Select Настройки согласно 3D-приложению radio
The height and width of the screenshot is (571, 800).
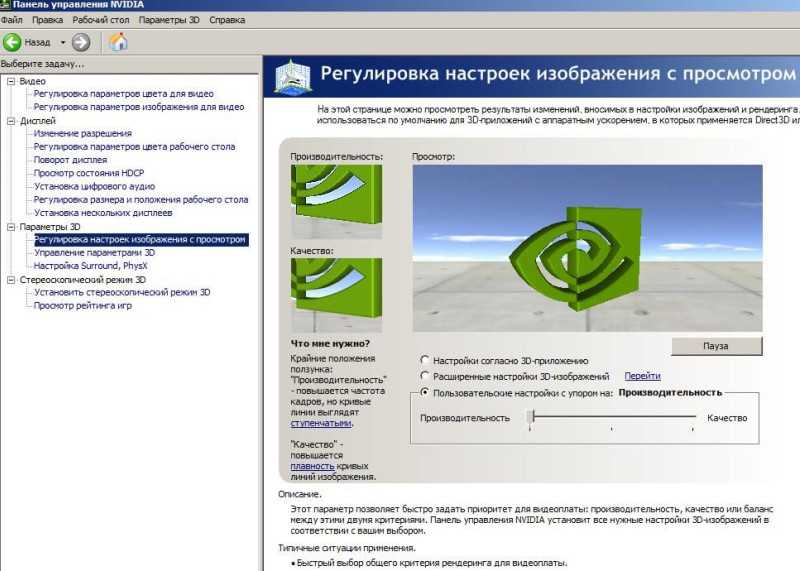pos(424,360)
